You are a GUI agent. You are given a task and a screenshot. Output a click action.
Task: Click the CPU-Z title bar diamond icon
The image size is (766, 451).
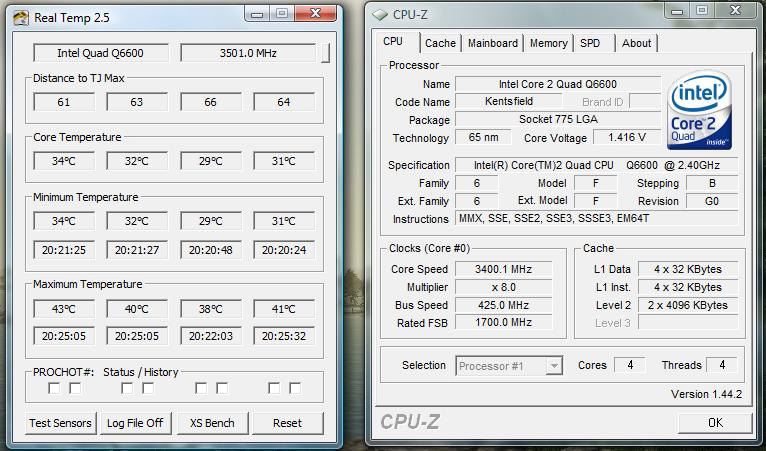[379, 15]
